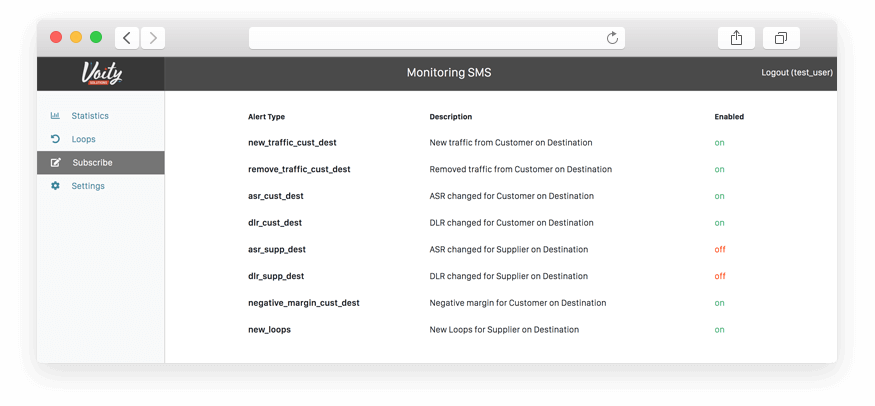Click the Statistics bar chart icon

tap(55, 116)
